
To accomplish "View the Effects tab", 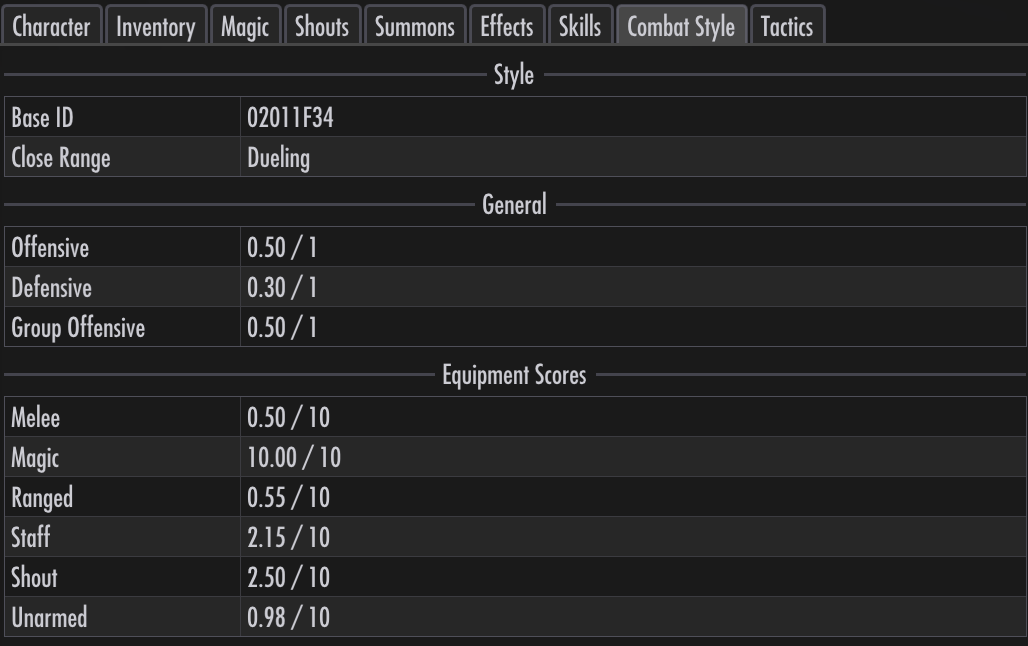I will (507, 25).
